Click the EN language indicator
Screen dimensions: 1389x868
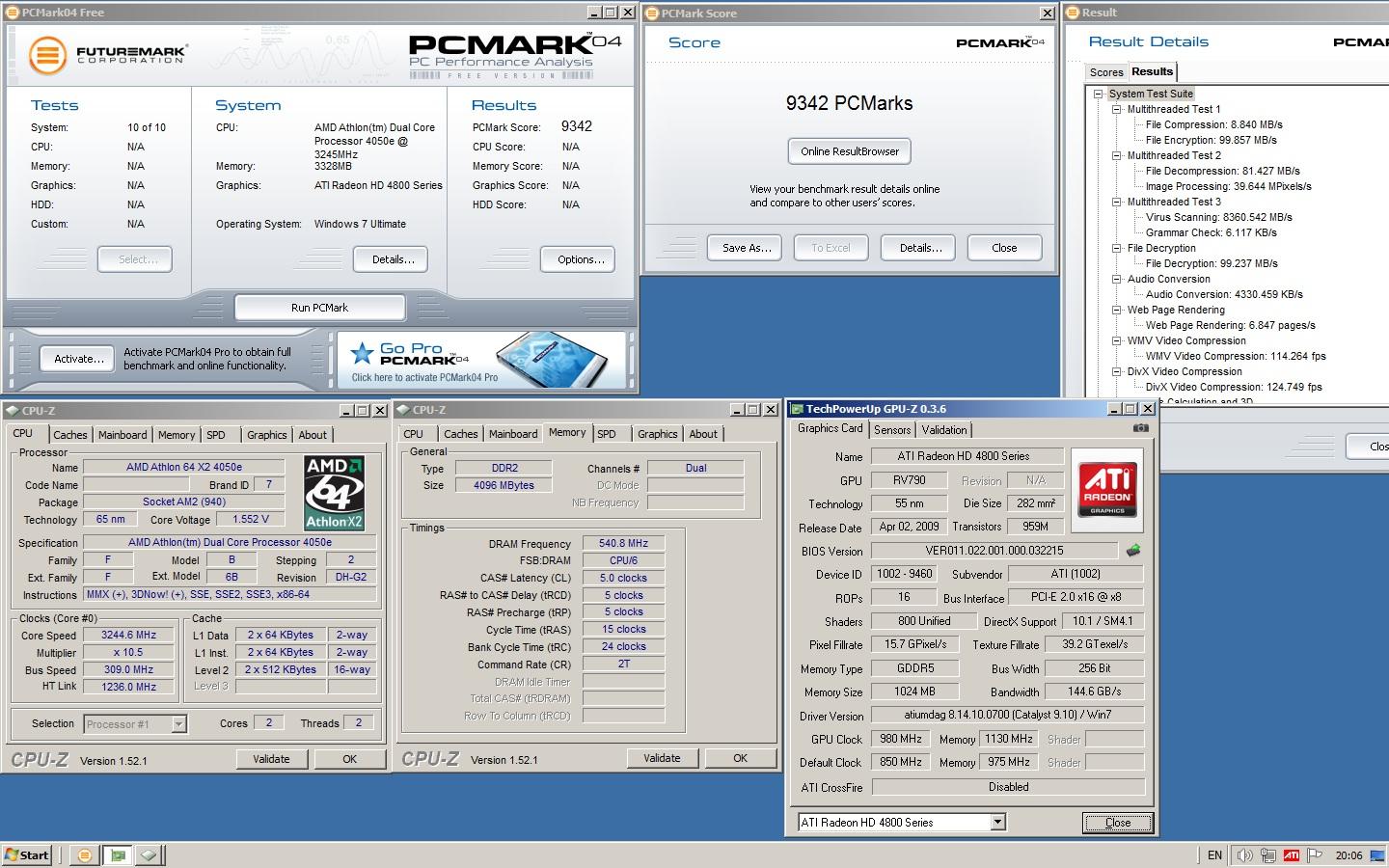pos(1214,854)
